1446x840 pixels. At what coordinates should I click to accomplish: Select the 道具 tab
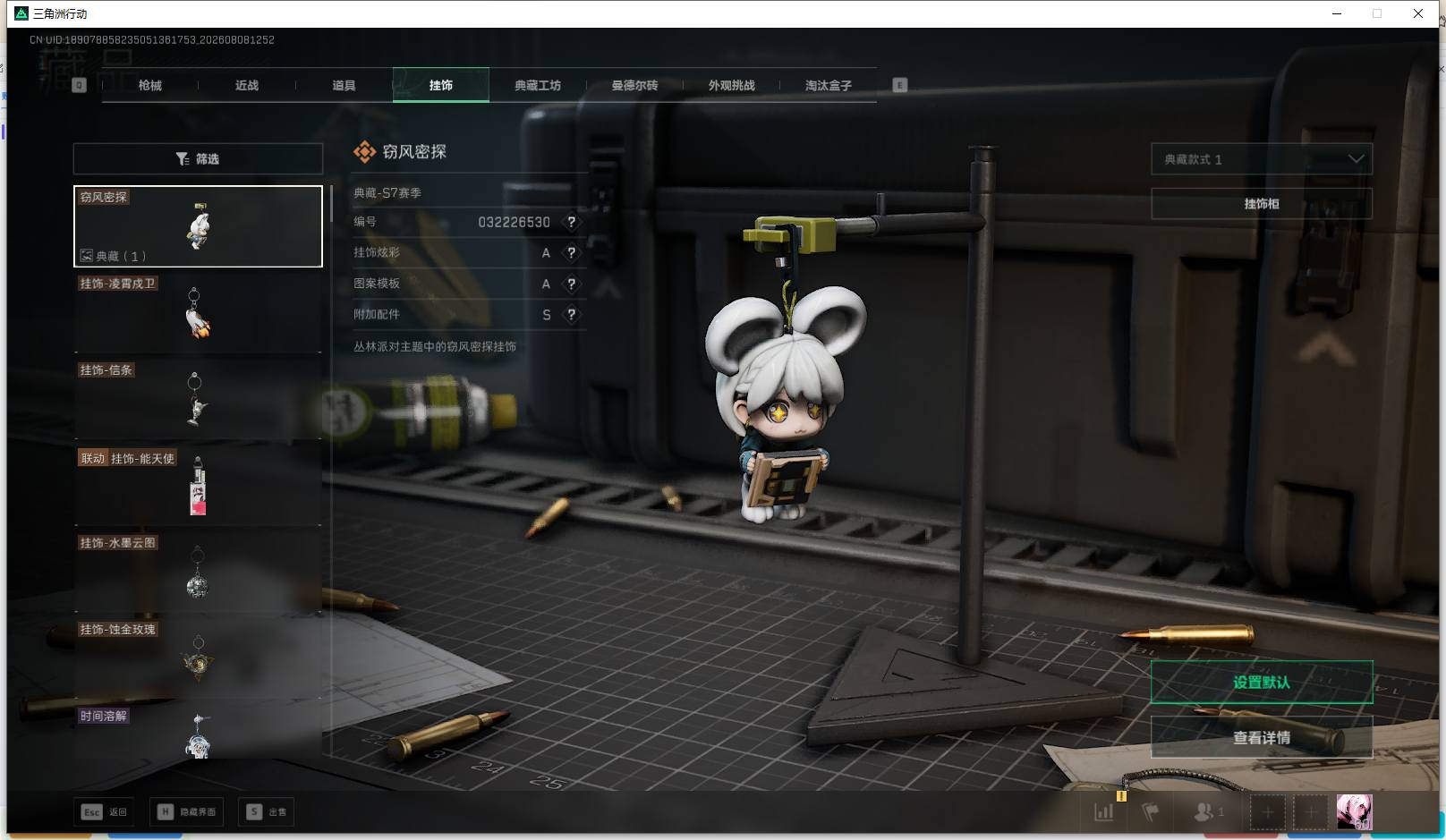(344, 85)
